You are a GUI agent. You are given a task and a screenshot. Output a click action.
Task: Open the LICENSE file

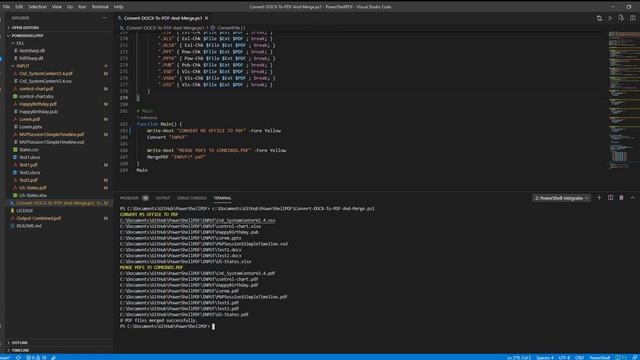pyautogui.click(x=24, y=211)
